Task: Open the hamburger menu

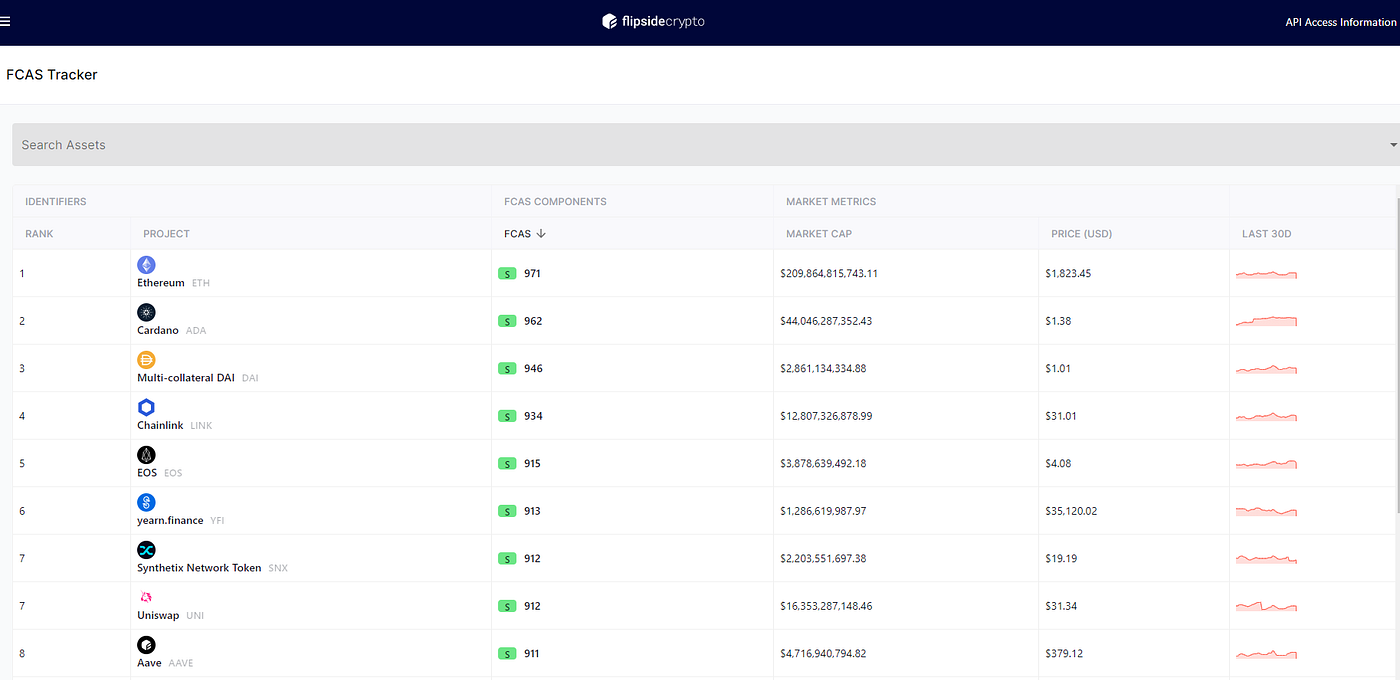Action: (5, 21)
